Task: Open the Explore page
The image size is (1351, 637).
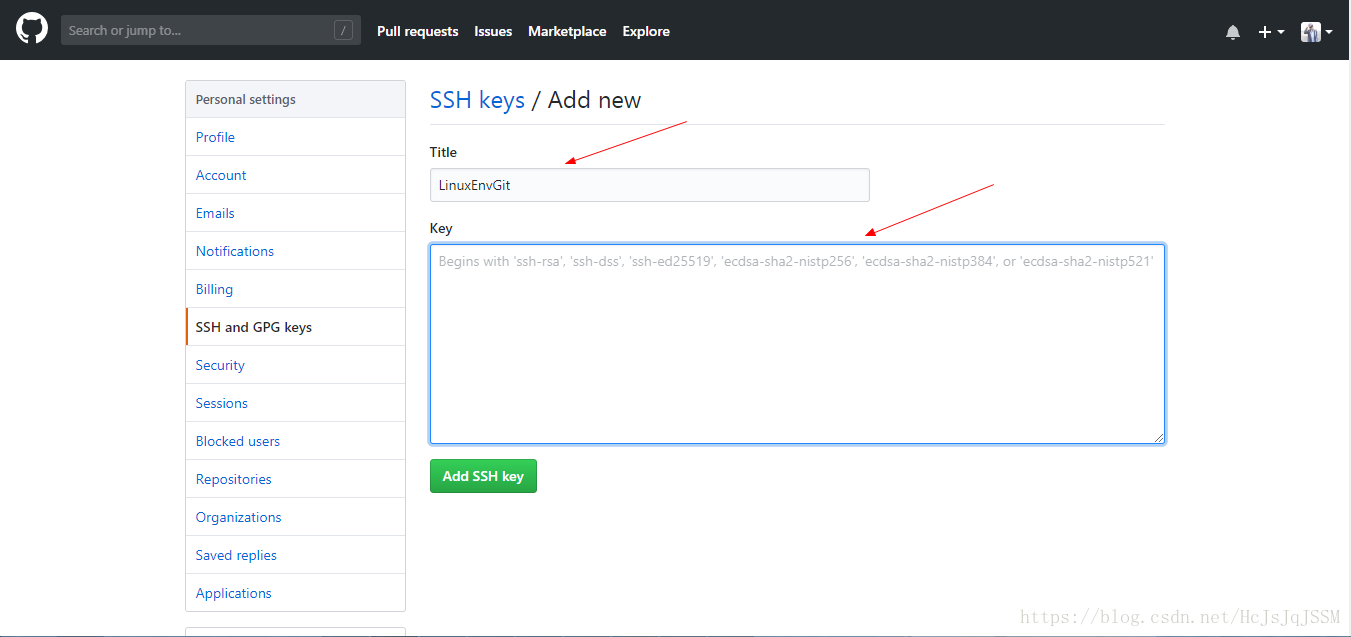Action: click(x=646, y=31)
